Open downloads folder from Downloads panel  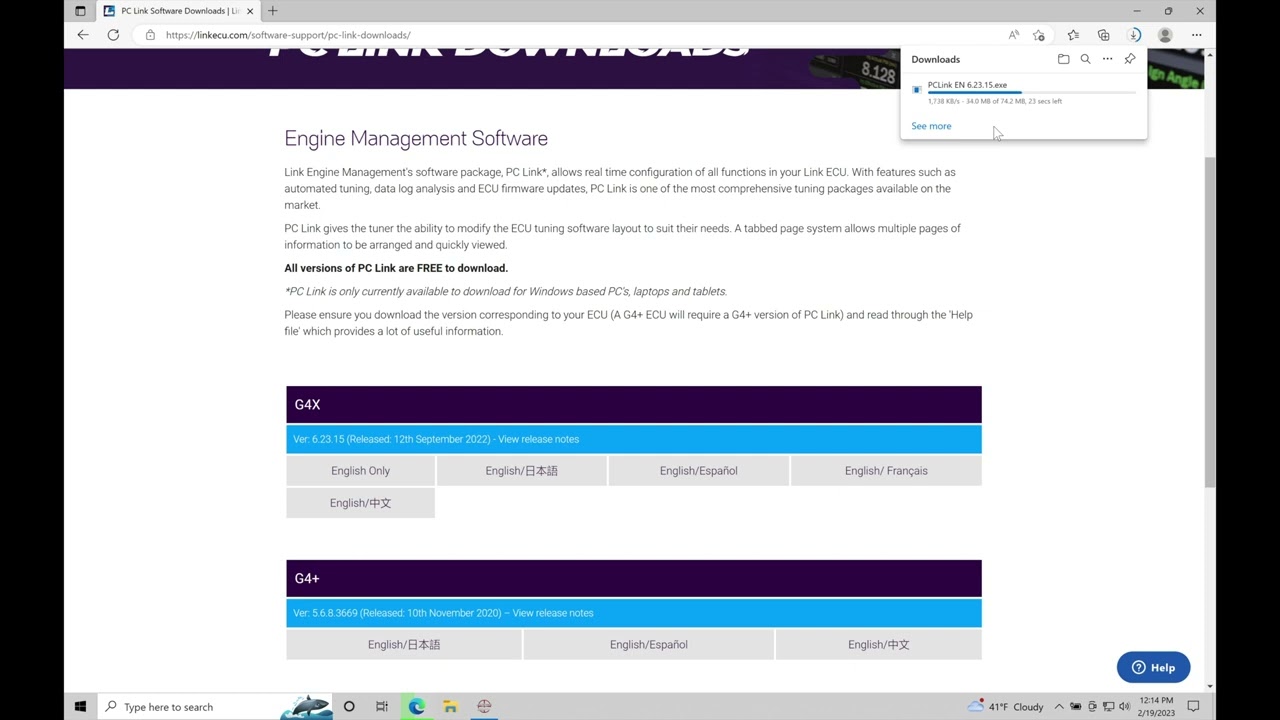coord(1063,59)
